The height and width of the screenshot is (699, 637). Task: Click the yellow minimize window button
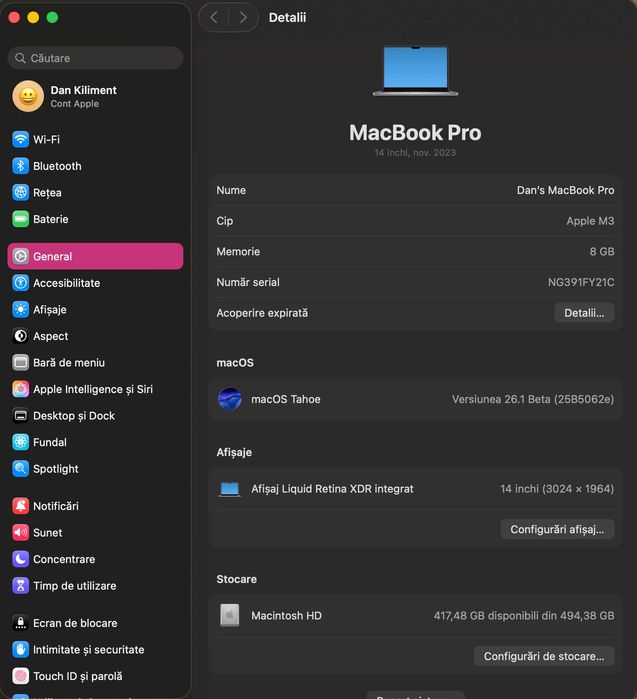33,17
